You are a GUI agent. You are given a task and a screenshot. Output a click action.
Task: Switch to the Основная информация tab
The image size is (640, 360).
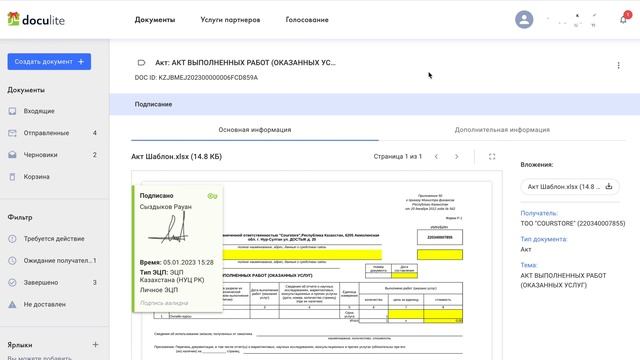[x=255, y=130]
